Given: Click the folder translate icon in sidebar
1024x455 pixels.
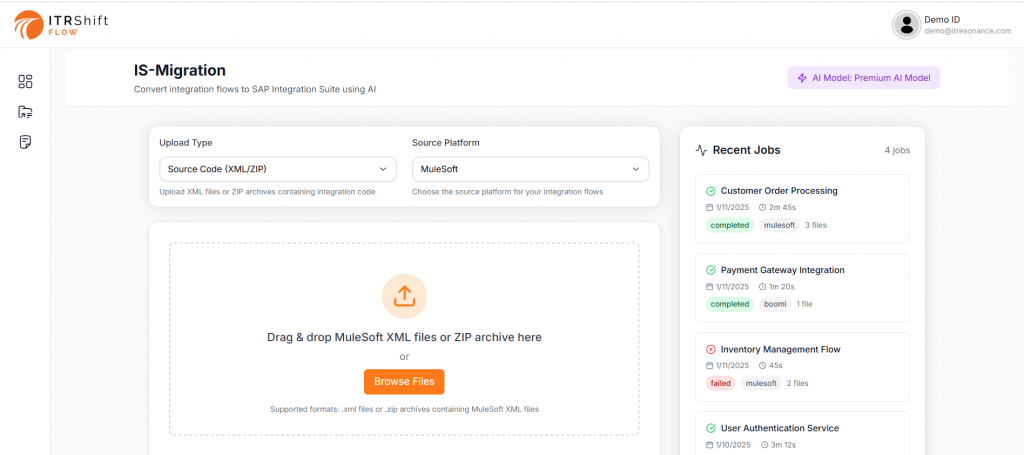Looking at the screenshot, I should coord(26,112).
